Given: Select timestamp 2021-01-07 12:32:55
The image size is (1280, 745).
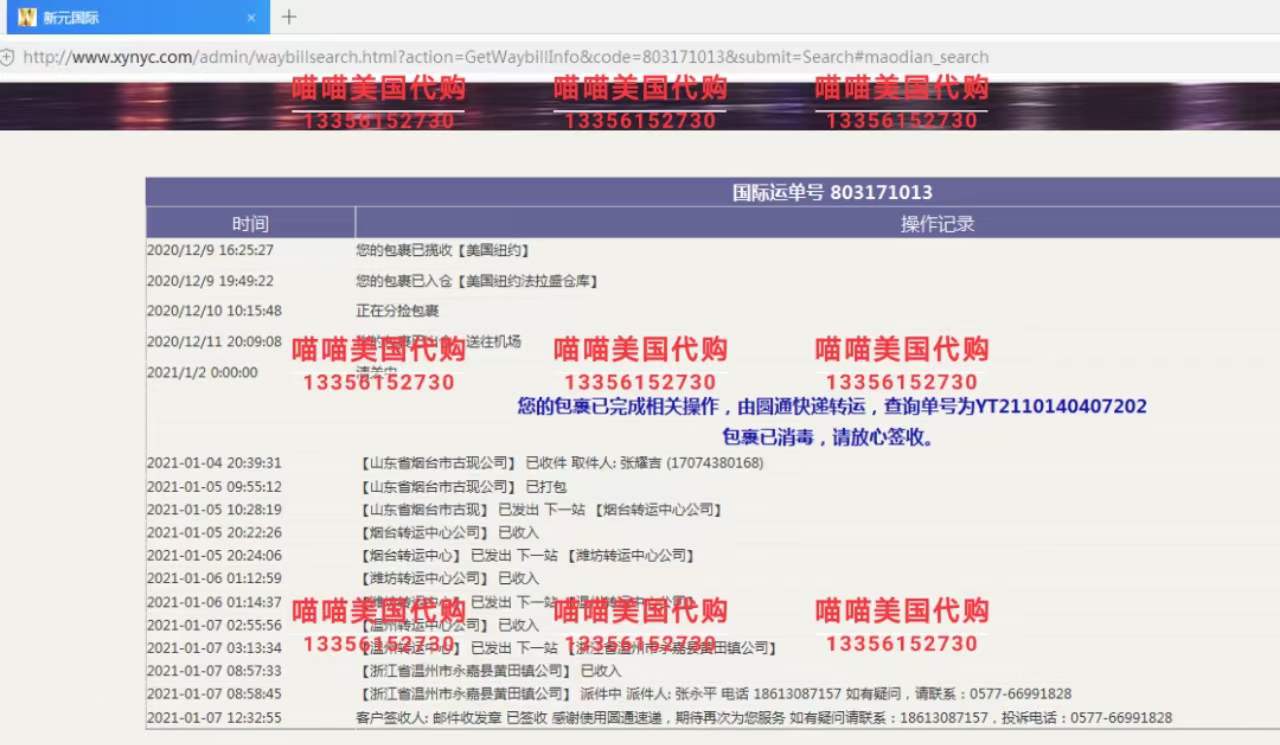Looking at the screenshot, I should 214,718.
